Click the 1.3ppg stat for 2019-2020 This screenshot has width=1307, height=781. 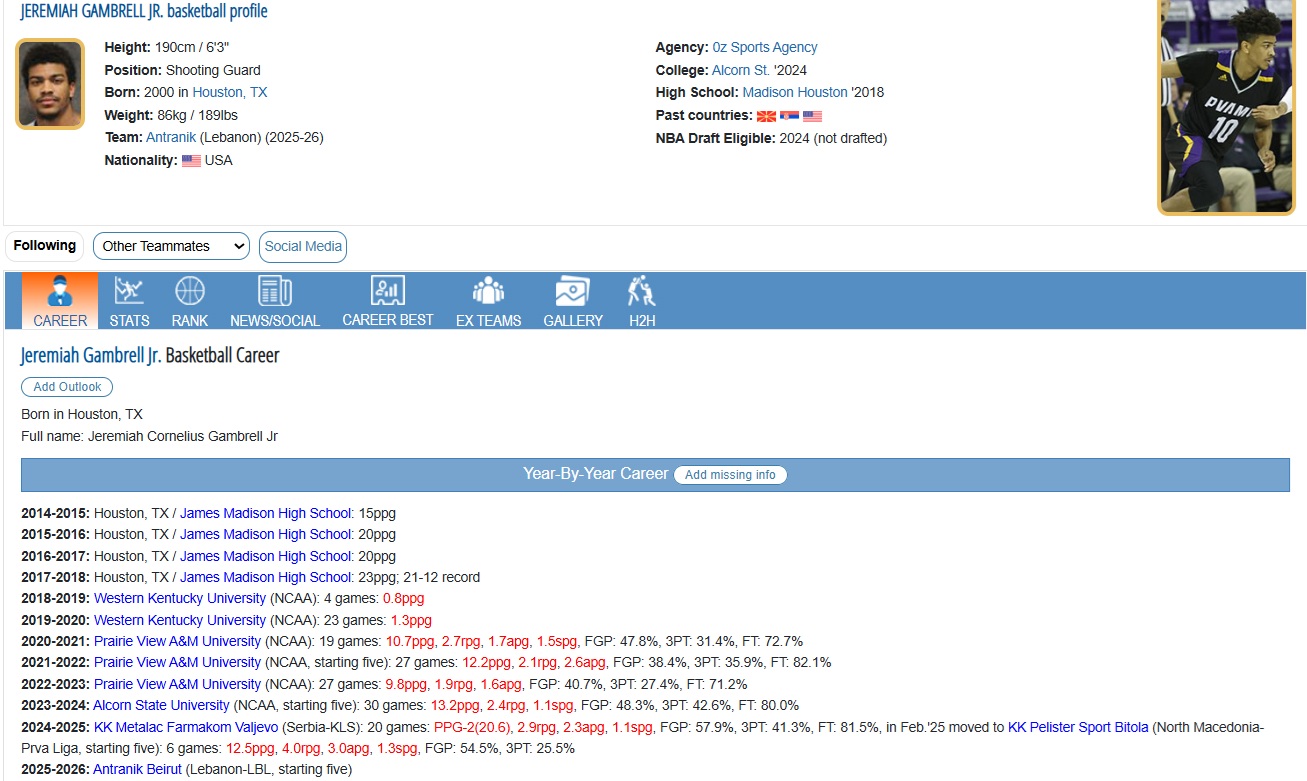411,620
